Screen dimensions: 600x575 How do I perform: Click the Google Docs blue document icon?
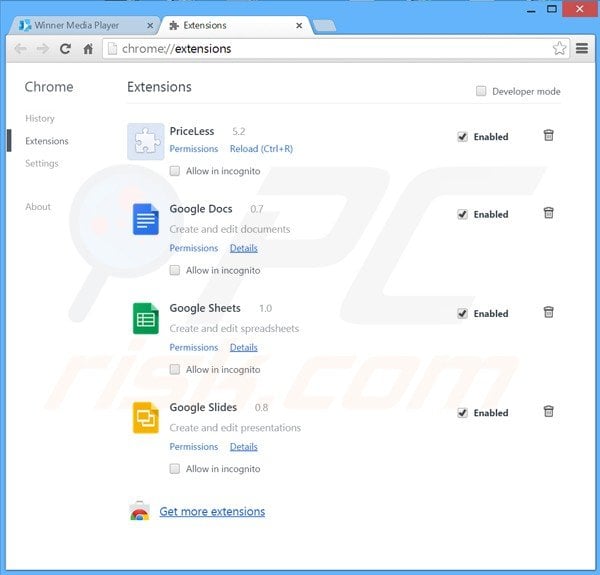pyautogui.click(x=146, y=219)
